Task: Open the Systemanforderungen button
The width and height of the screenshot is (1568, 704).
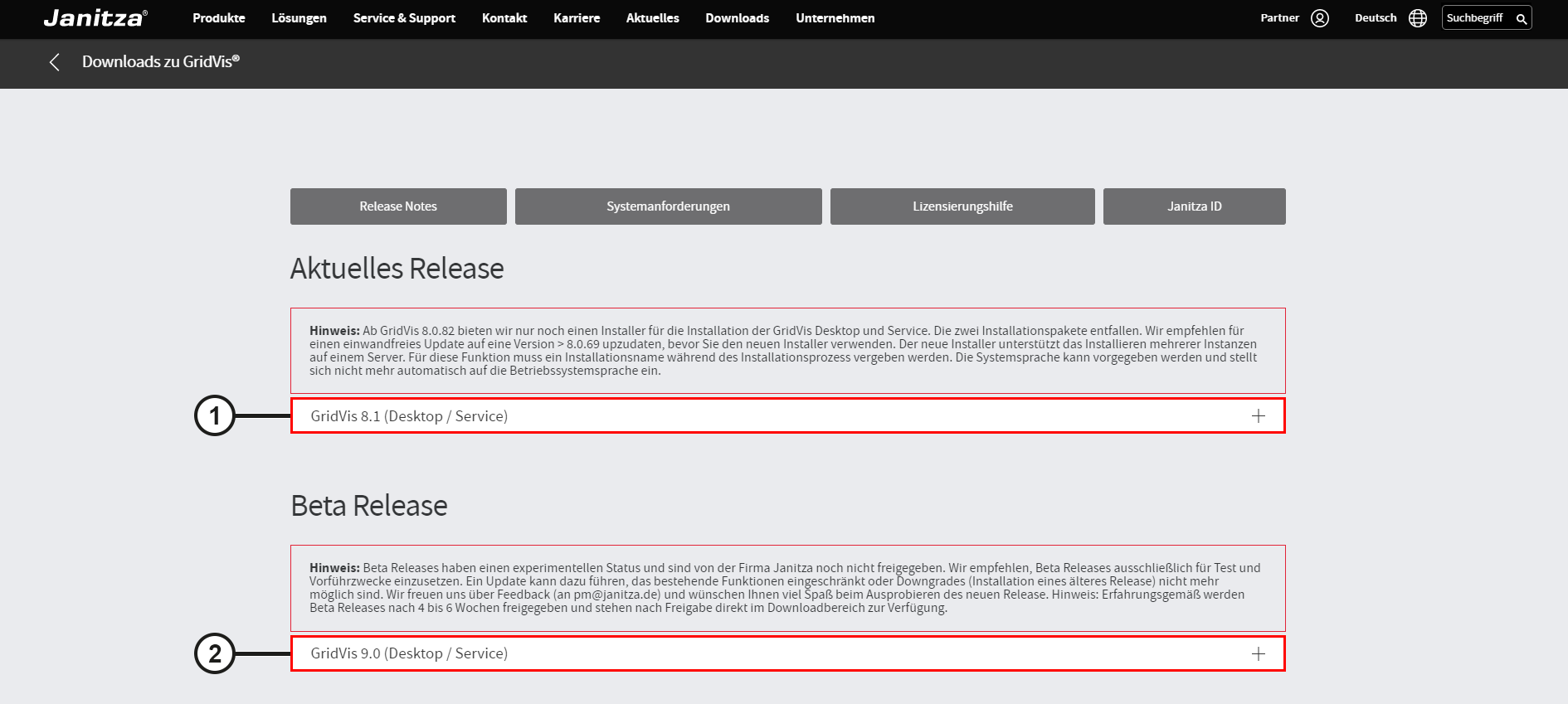Action: coord(669,206)
